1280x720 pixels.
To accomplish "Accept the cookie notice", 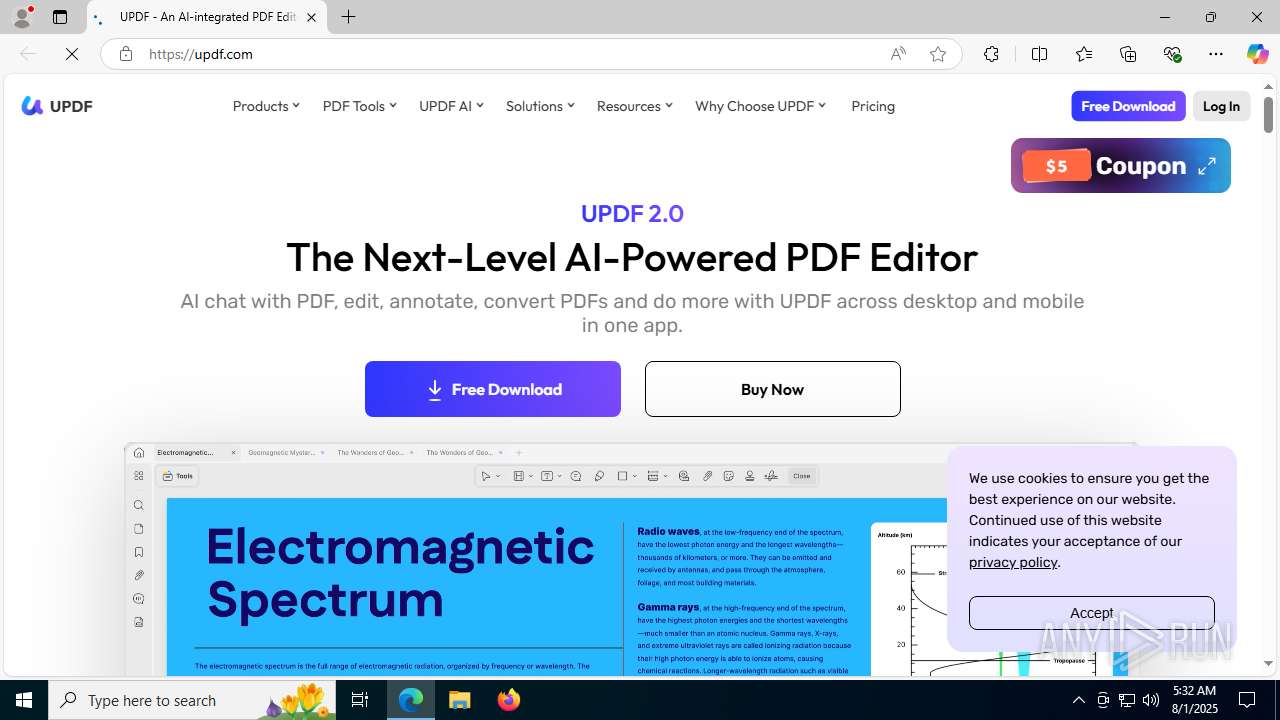I will point(1092,613).
